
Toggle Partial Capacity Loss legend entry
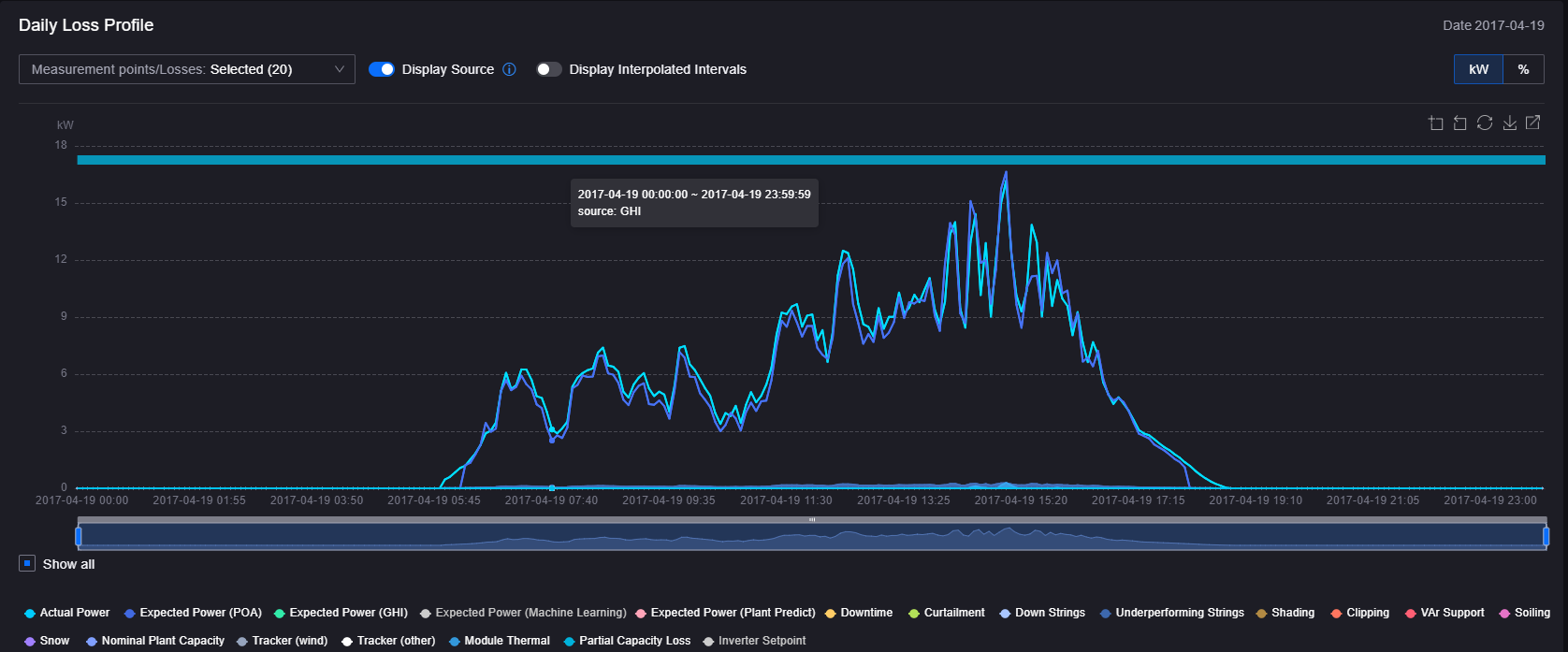pos(627,641)
